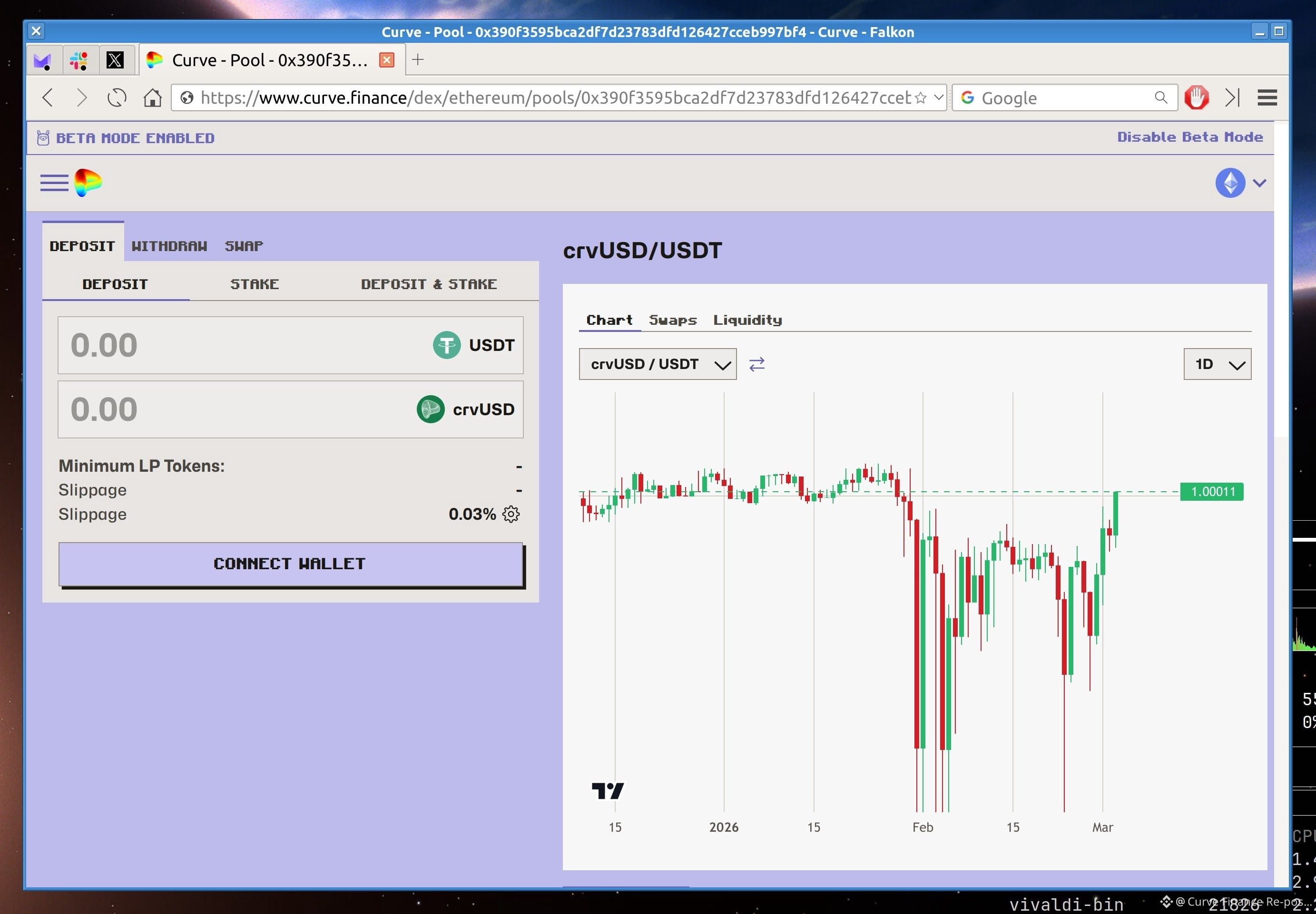
Task: Switch to the Swap tab
Action: pyautogui.click(x=244, y=246)
